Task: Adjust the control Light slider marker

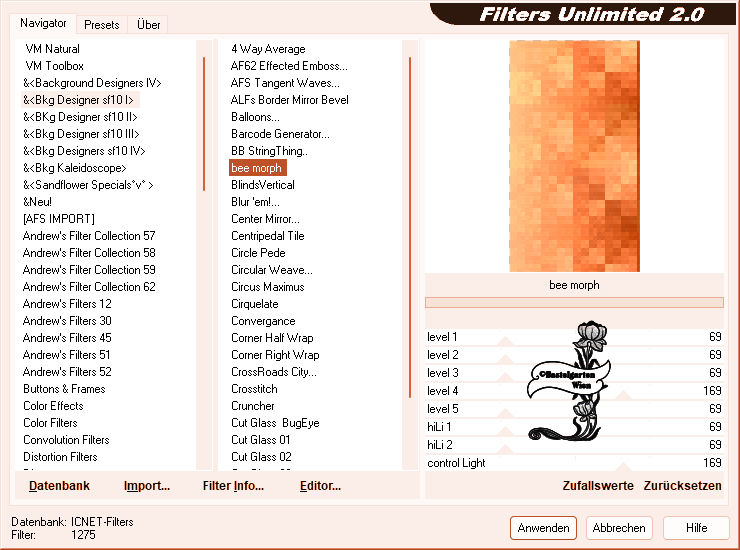Action: (623, 467)
